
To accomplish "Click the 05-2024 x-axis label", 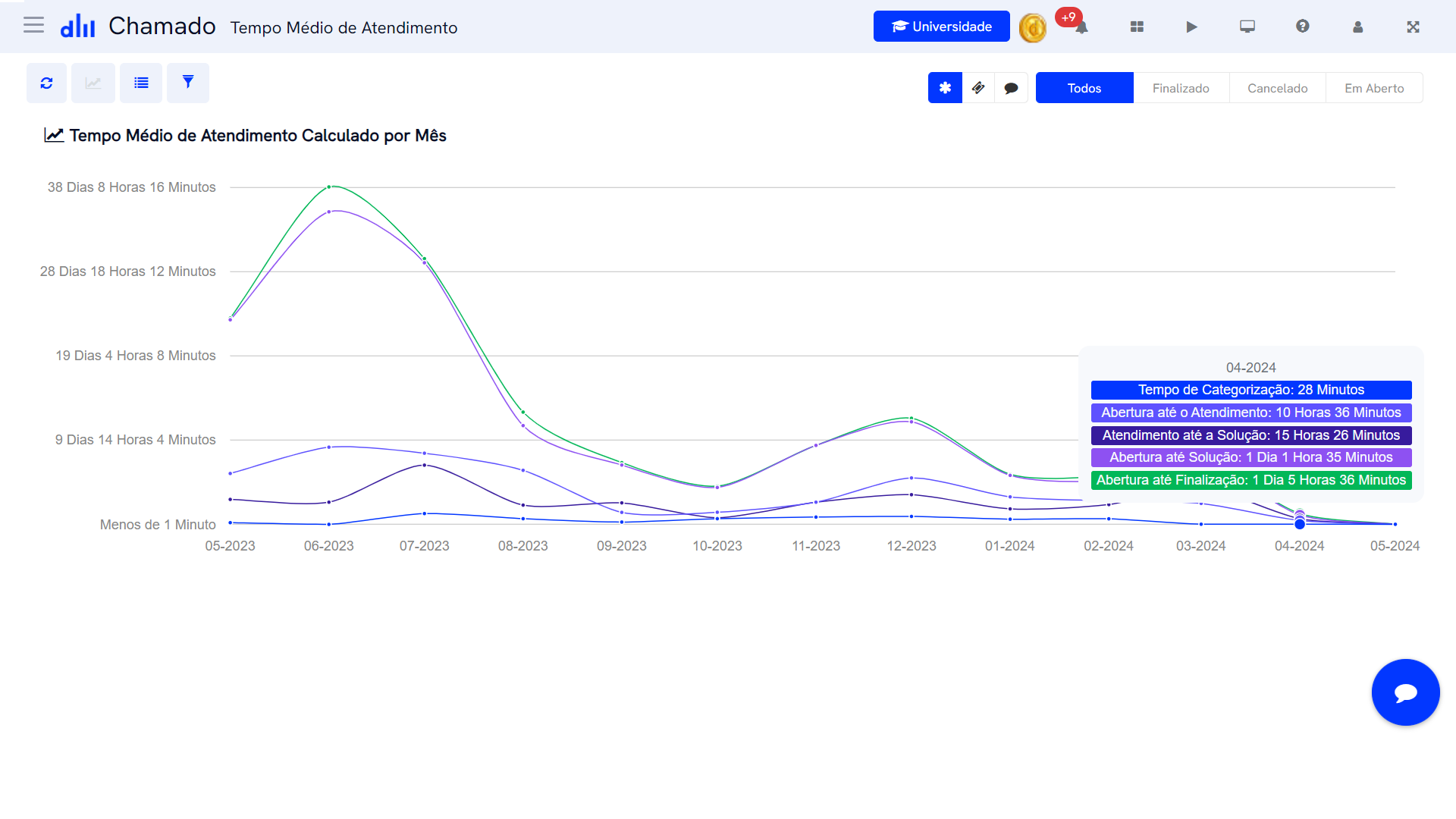I will 1395,546.
